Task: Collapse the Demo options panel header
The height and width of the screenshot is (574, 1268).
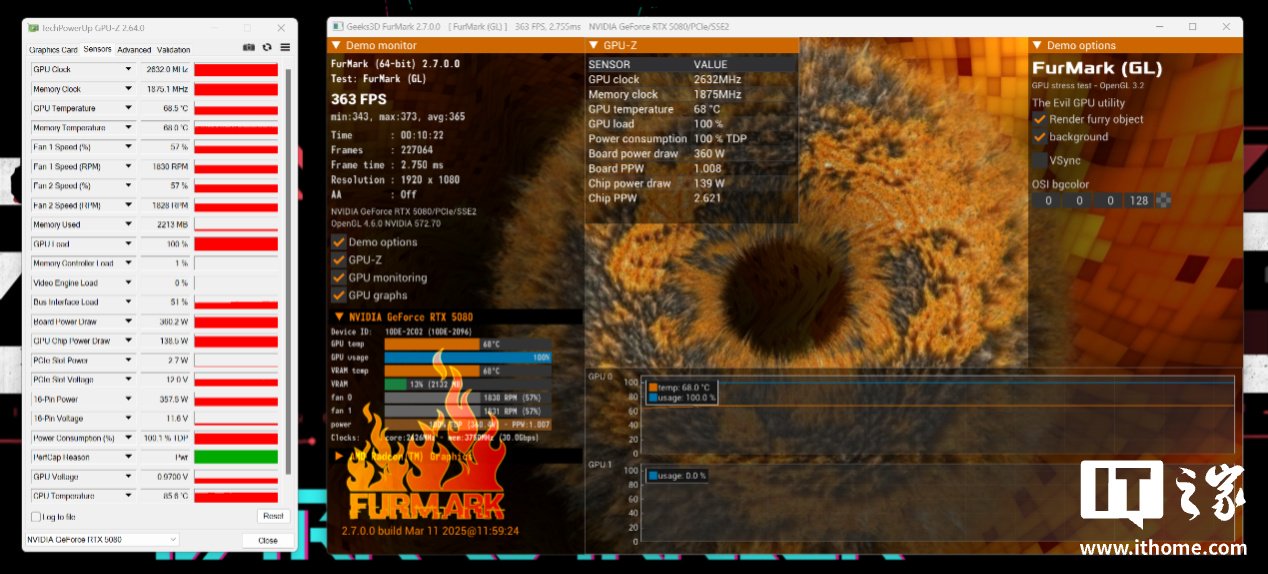Action: pyautogui.click(x=1037, y=46)
